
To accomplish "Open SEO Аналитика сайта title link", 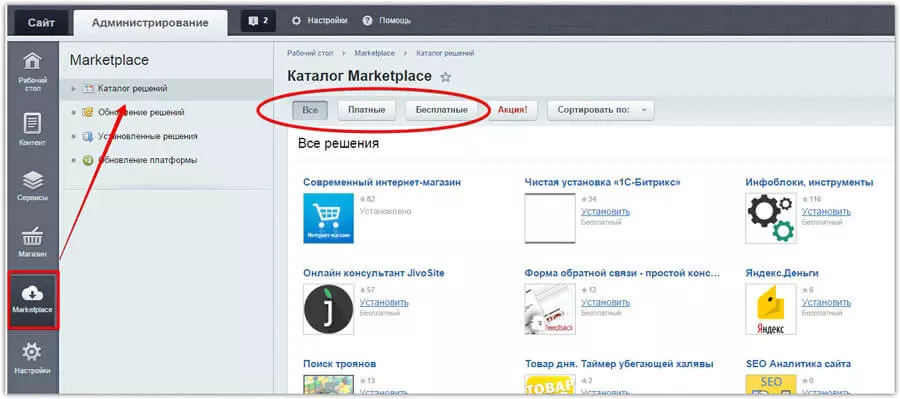I will [798, 364].
